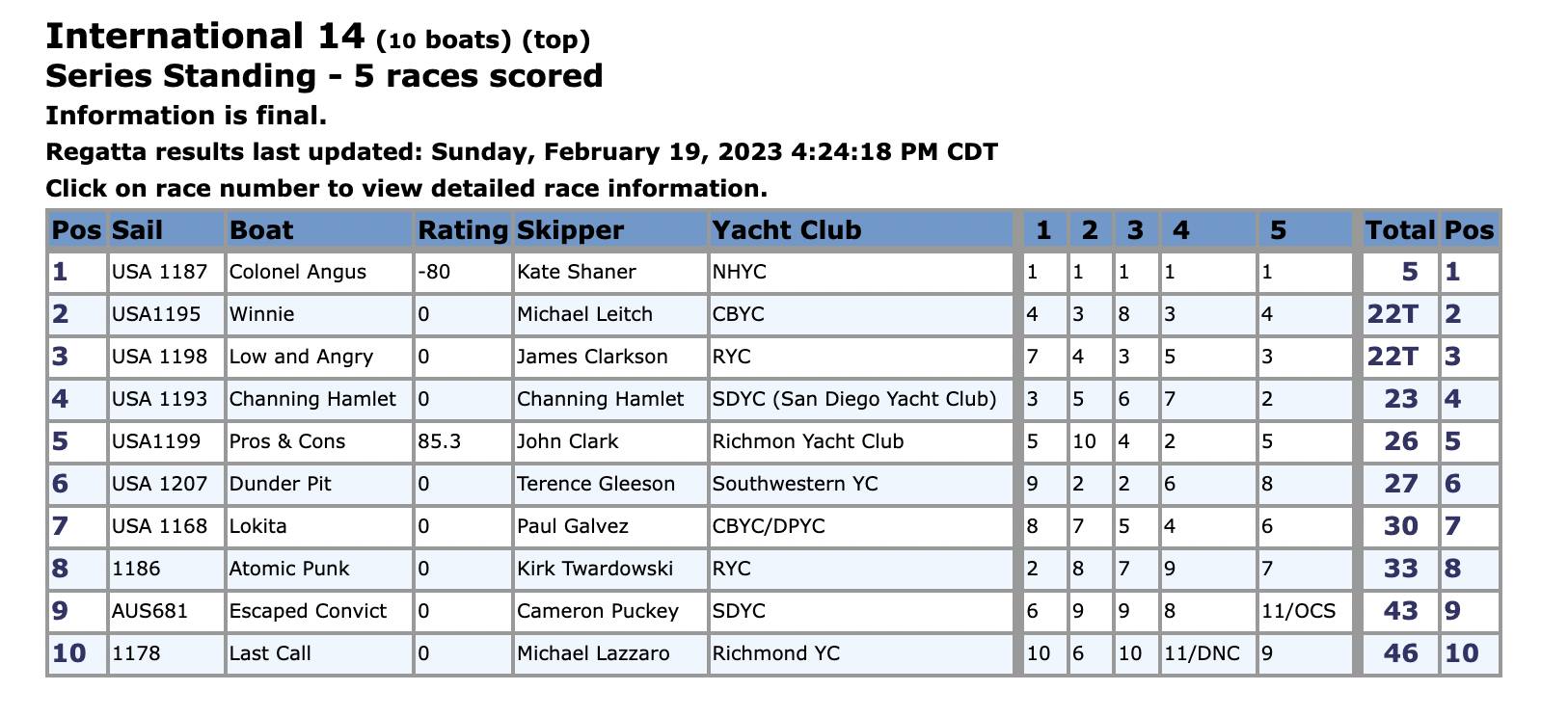Click the (top) link in heading
This screenshot has height=717, width=1568.
click(x=555, y=40)
